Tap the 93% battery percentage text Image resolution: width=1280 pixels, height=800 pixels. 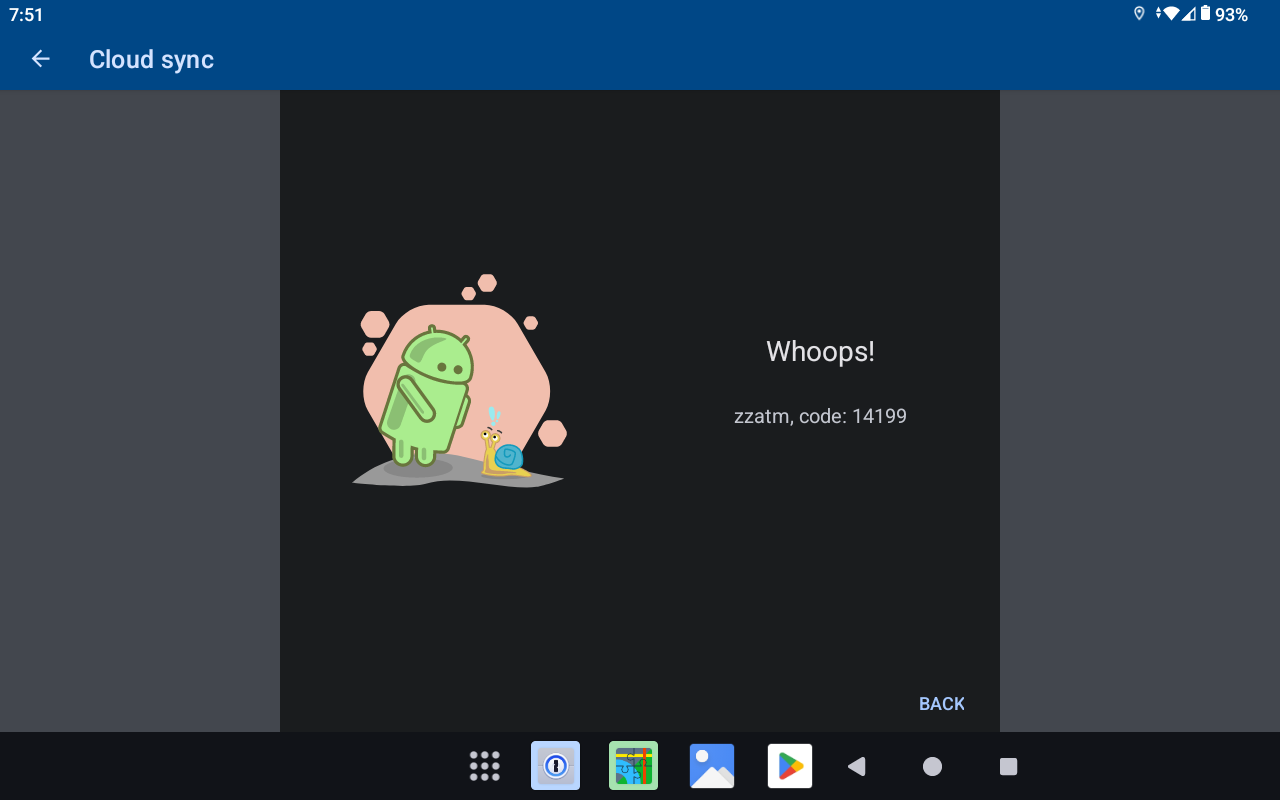click(x=1231, y=15)
